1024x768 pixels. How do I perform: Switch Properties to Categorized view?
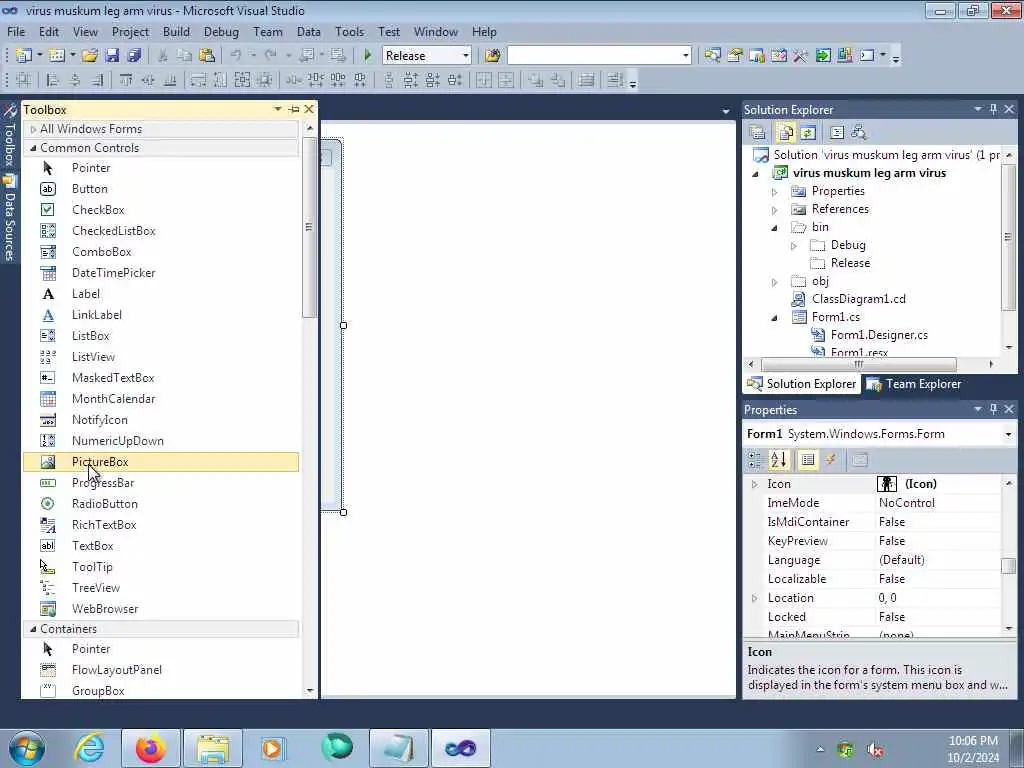[756, 460]
